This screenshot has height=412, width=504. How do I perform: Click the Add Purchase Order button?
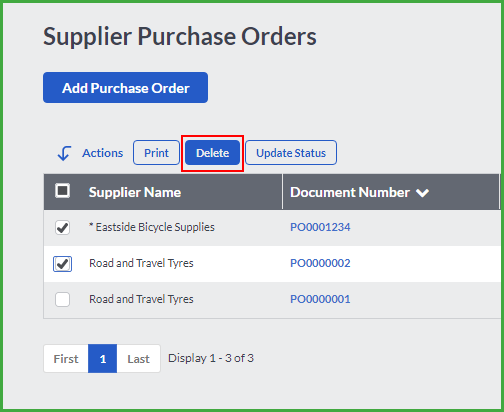point(125,88)
